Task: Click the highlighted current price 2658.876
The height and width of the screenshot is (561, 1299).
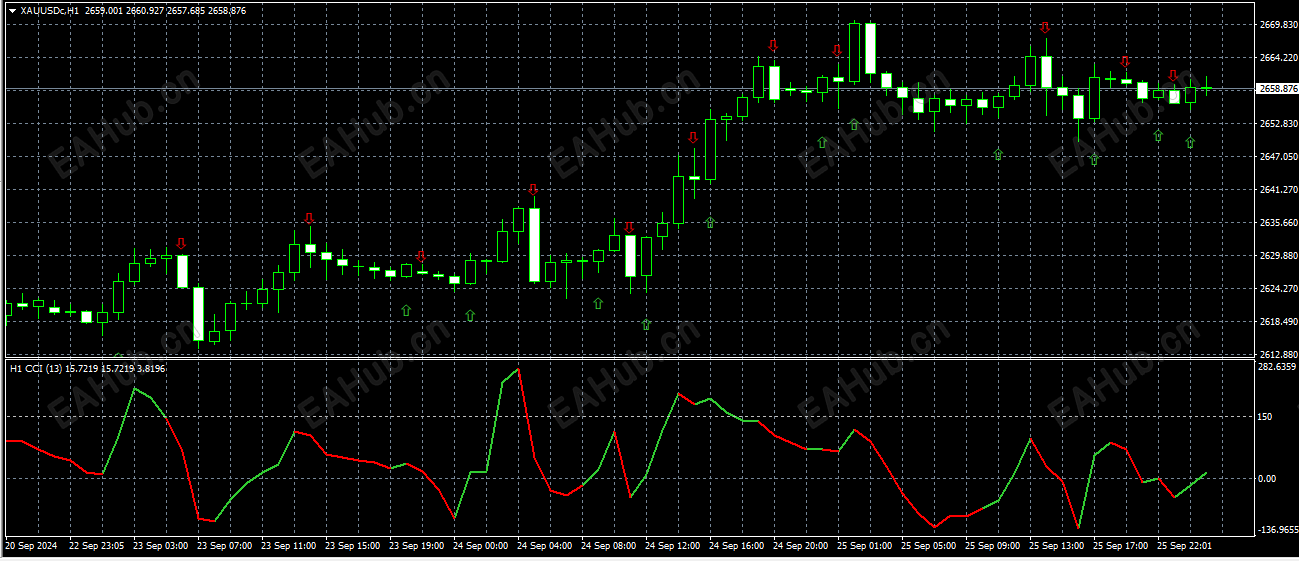Action: (x=1280, y=89)
